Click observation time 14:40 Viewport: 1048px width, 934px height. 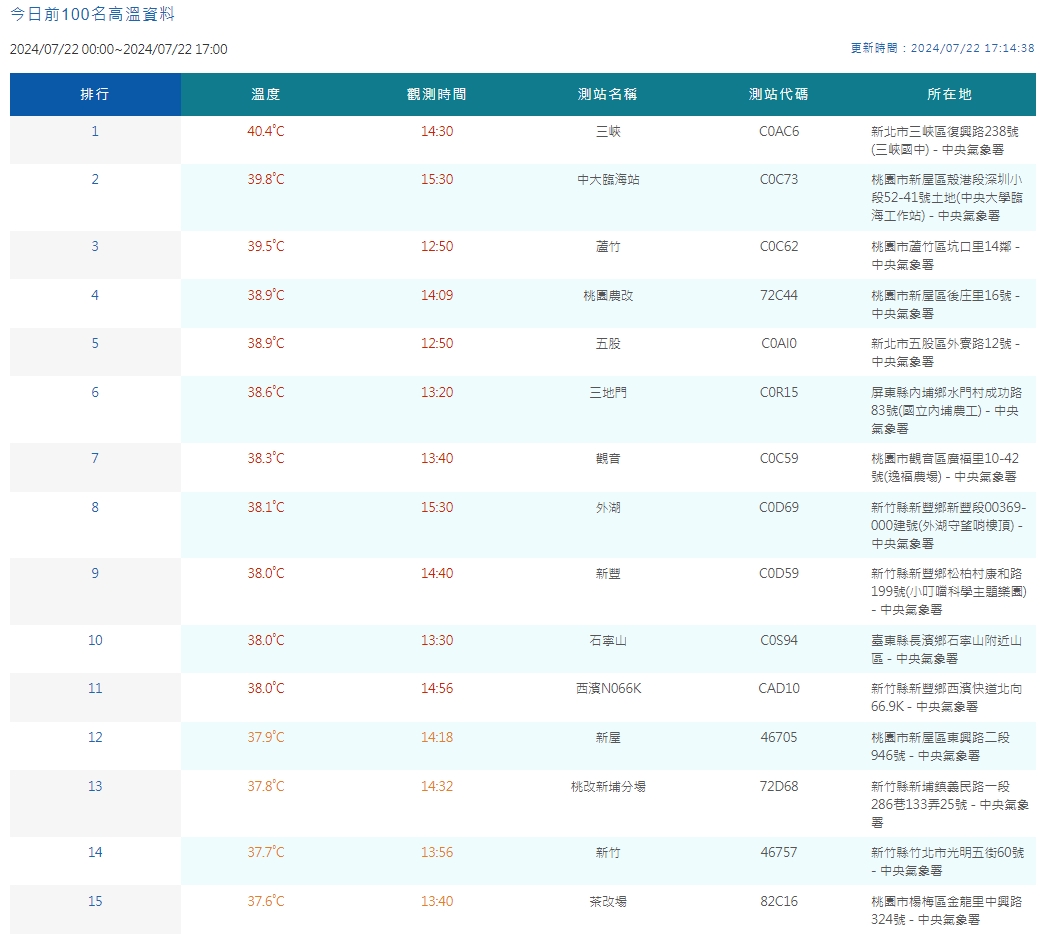(437, 573)
